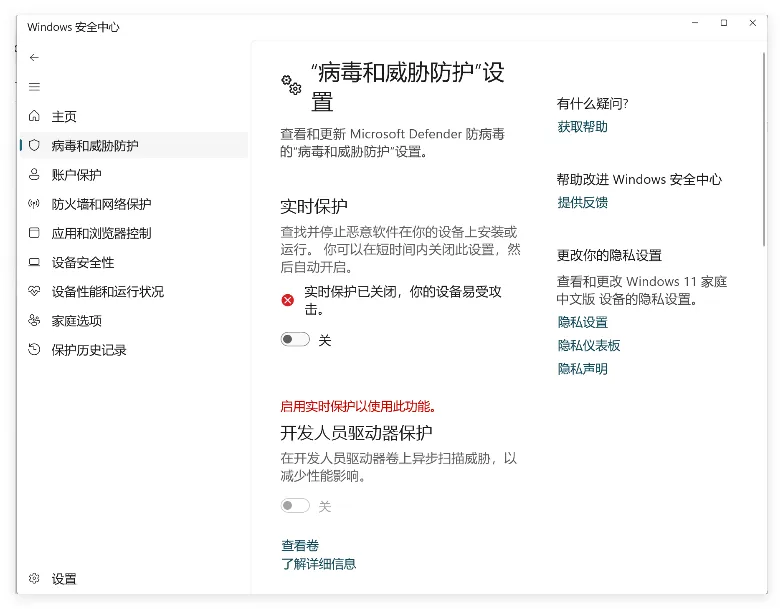Image resolution: width=783 pixels, height=609 pixels.
Task: Click the red error icon for 实时保护
Action: [x=288, y=300]
